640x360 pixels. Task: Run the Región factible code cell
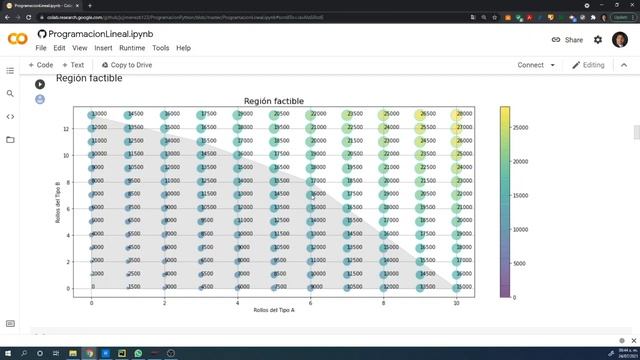click(40, 84)
